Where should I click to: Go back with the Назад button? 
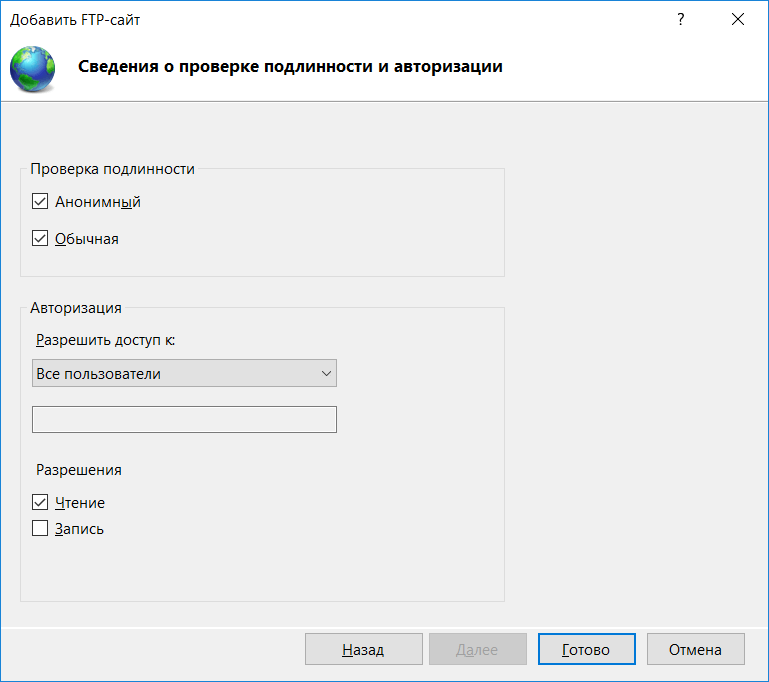point(363,649)
